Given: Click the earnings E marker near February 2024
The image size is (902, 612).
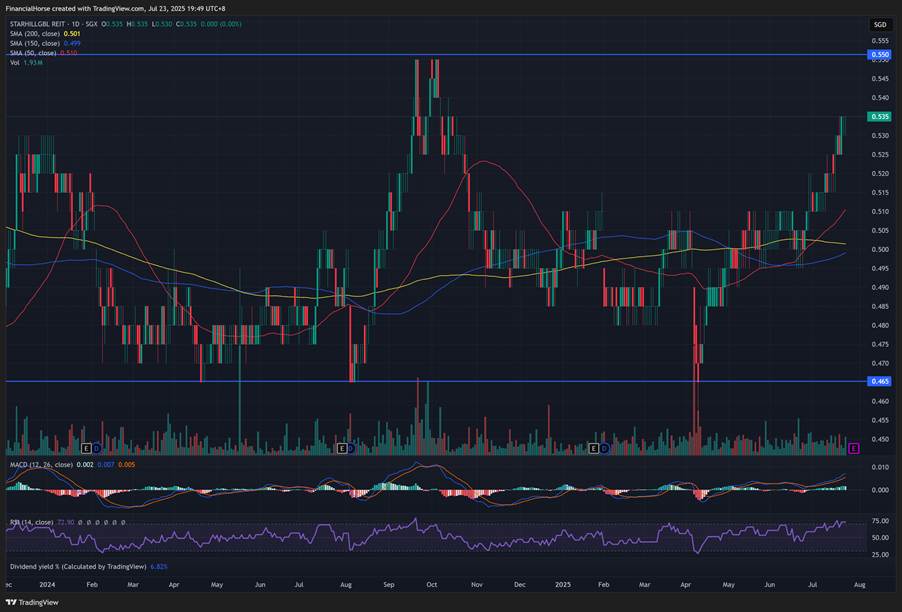Looking at the screenshot, I should 86,448.
